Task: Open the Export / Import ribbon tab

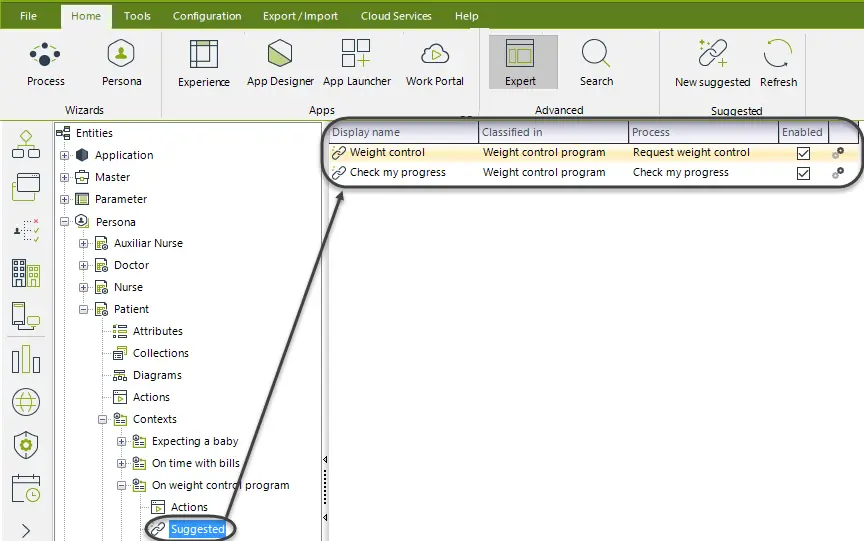Action: click(300, 16)
